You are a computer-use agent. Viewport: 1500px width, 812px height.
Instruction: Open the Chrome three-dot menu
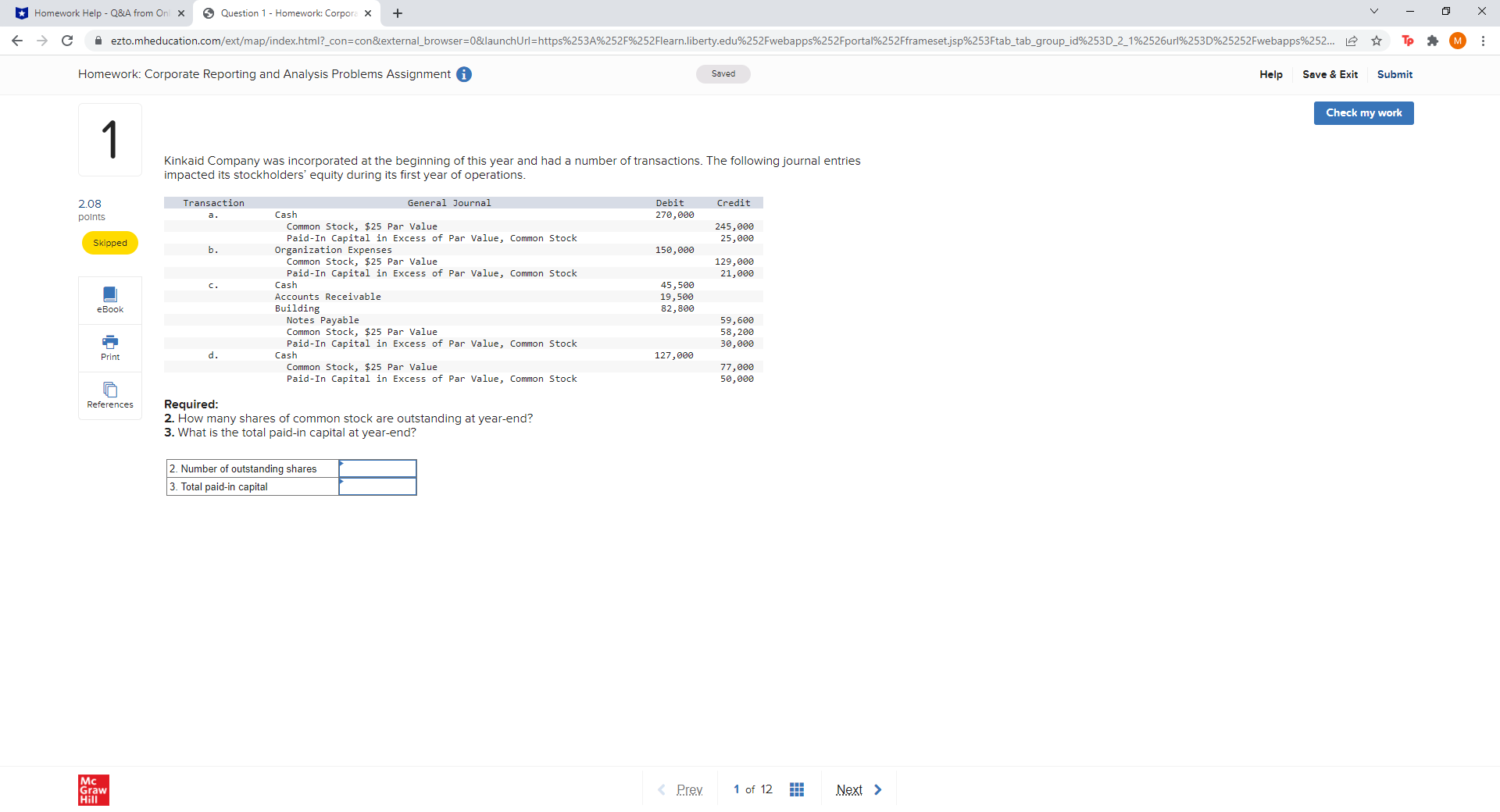point(1483,41)
